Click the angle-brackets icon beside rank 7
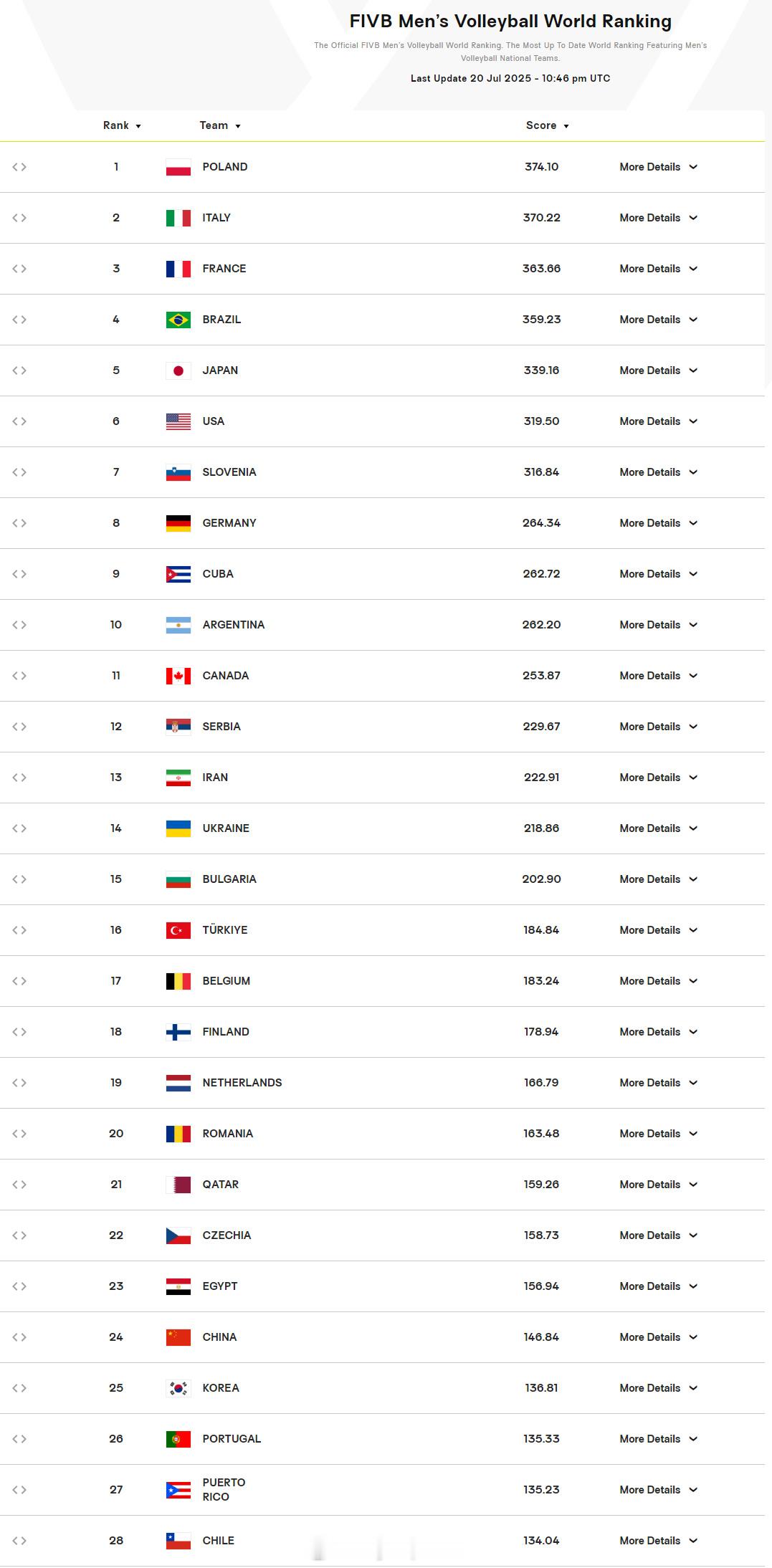This screenshot has height=1568, width=772. click(19, 472)
